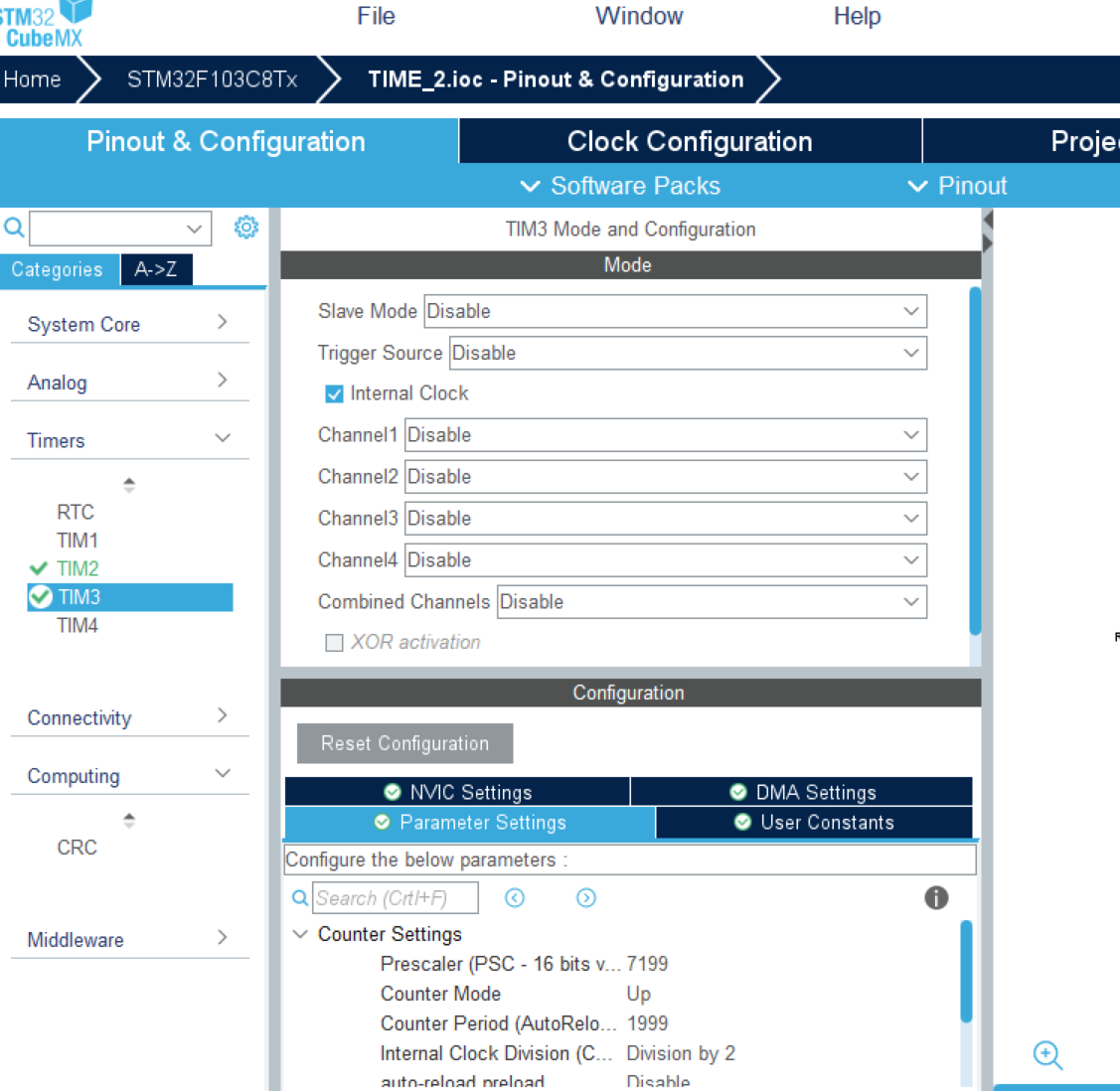Screen dimensions: 1120x1091
Task: Go to previous parameter search result arrow
Action: click(515, 897)
